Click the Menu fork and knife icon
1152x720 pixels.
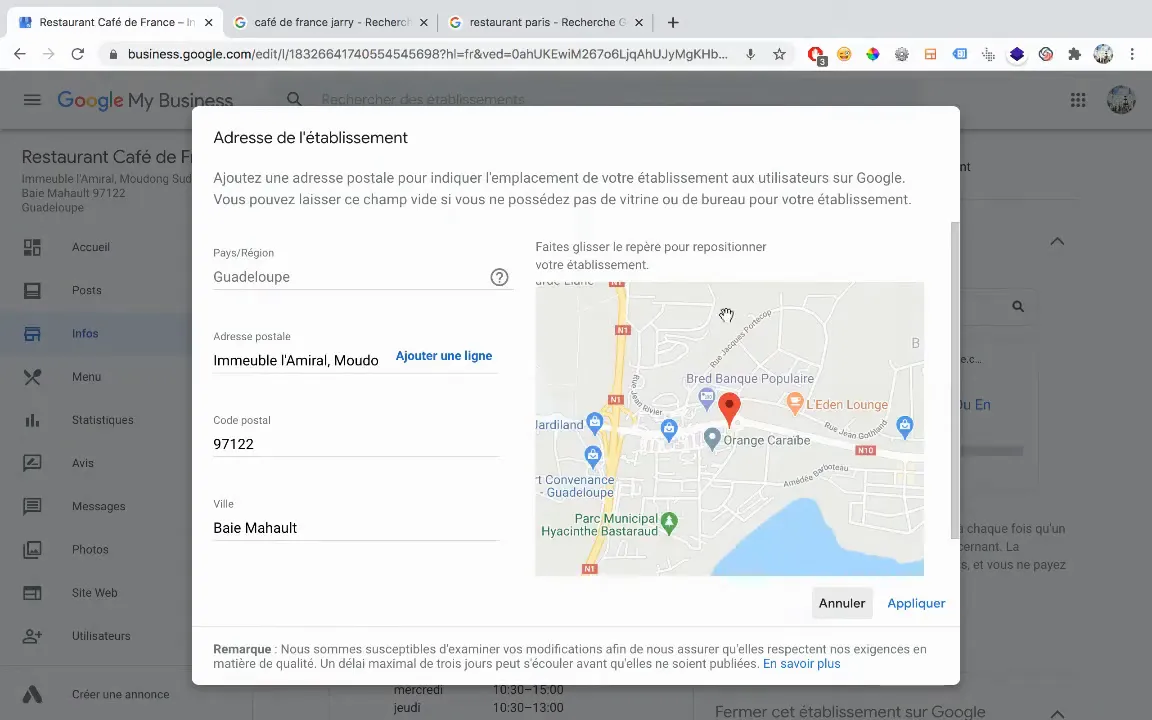[x=32, y=377]
